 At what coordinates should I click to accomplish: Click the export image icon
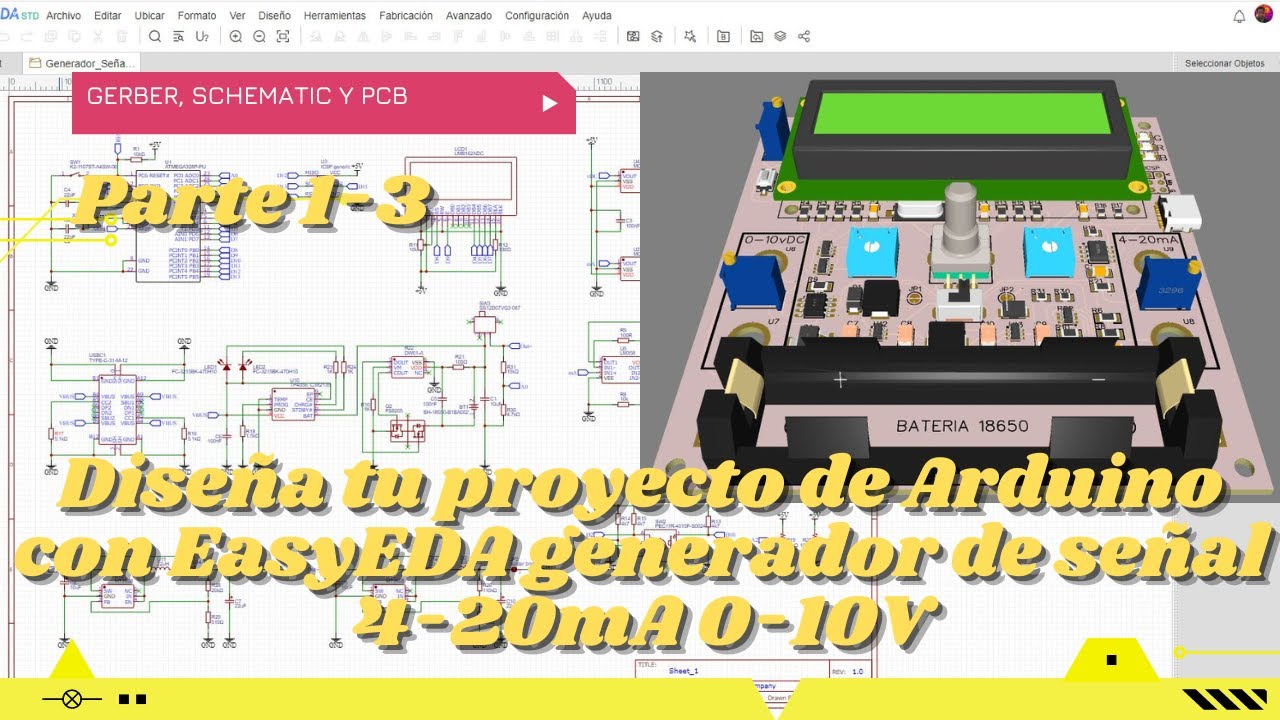(757, 36)
